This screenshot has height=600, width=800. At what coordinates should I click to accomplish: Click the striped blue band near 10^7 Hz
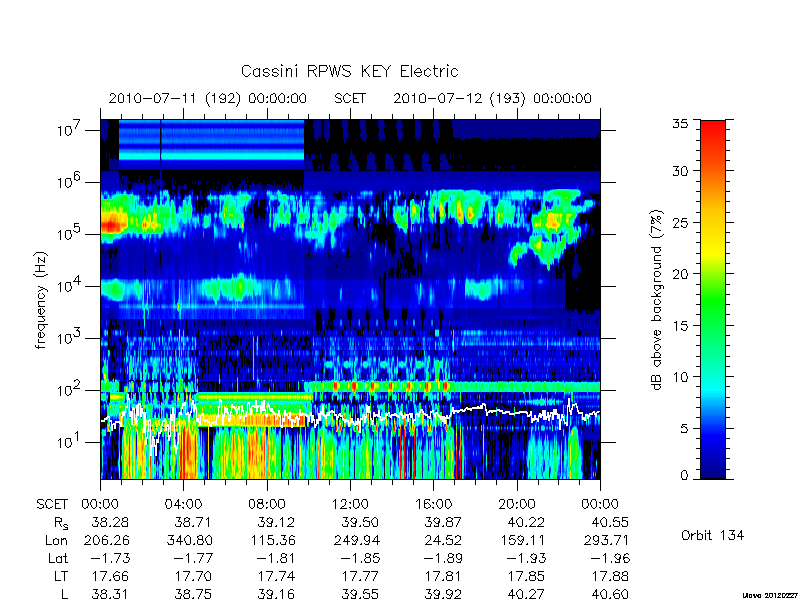pyautogui.click(x=211, y=141)
